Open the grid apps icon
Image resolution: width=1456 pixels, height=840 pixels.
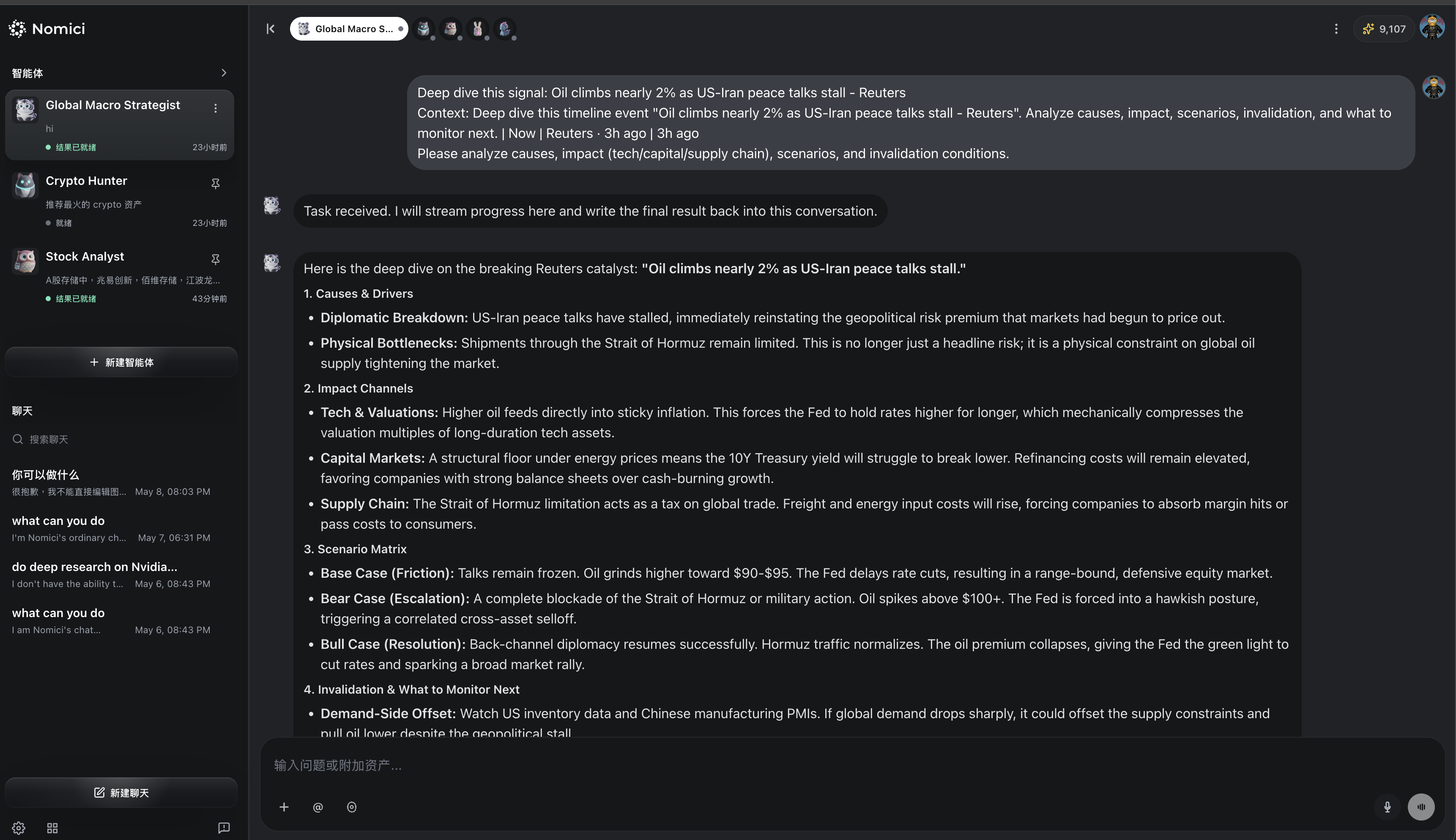[x=52, y=828]
